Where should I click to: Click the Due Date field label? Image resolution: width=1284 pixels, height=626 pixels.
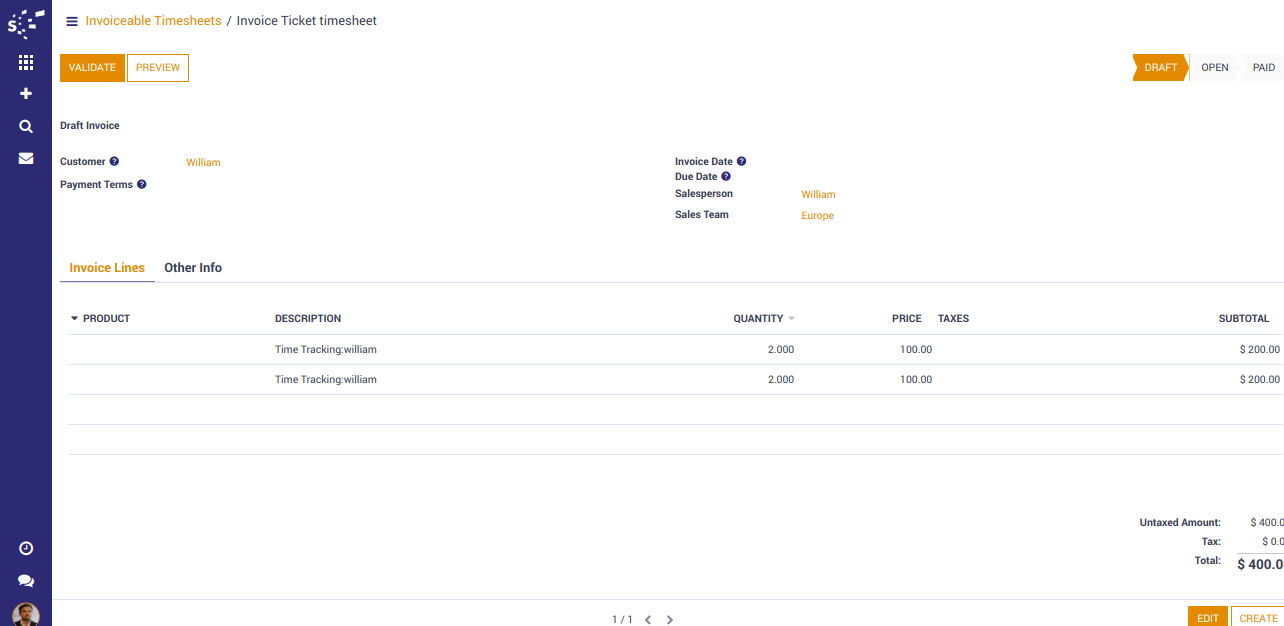pos(696,176)
